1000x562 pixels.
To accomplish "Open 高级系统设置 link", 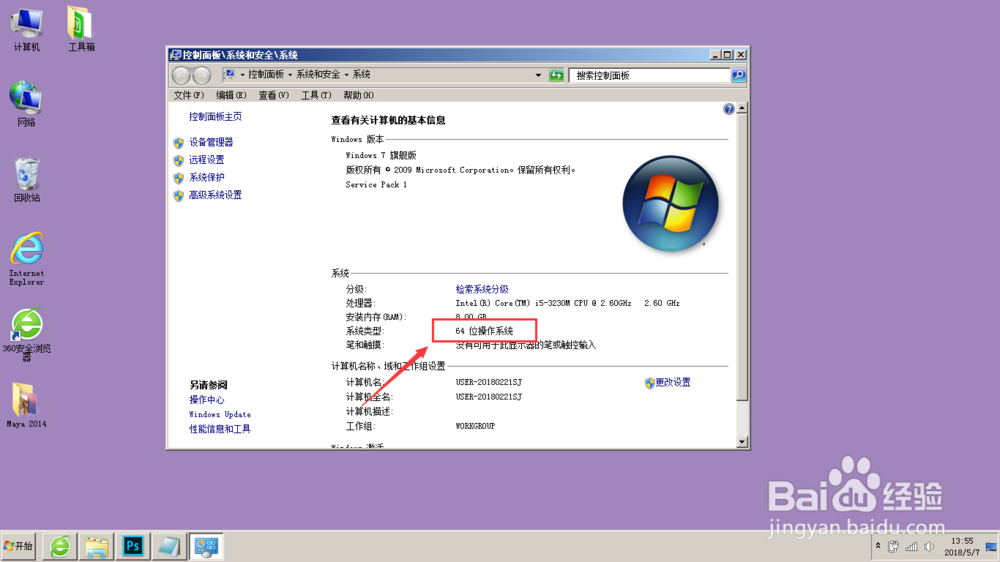I will 216,195.
